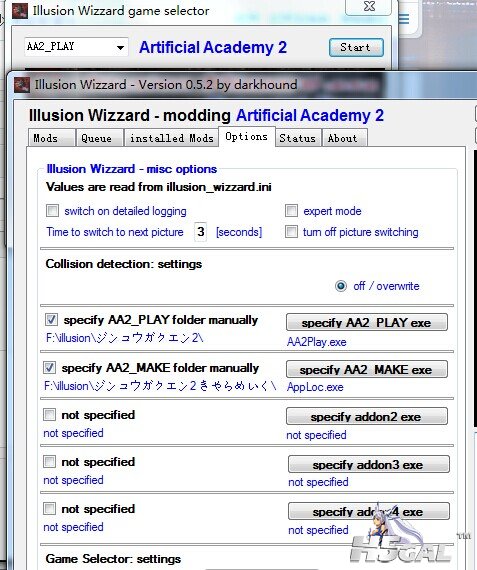The height and width of the screenshot is (570, 477).
Task: Close the game selector window
Action: click(369, 6)
